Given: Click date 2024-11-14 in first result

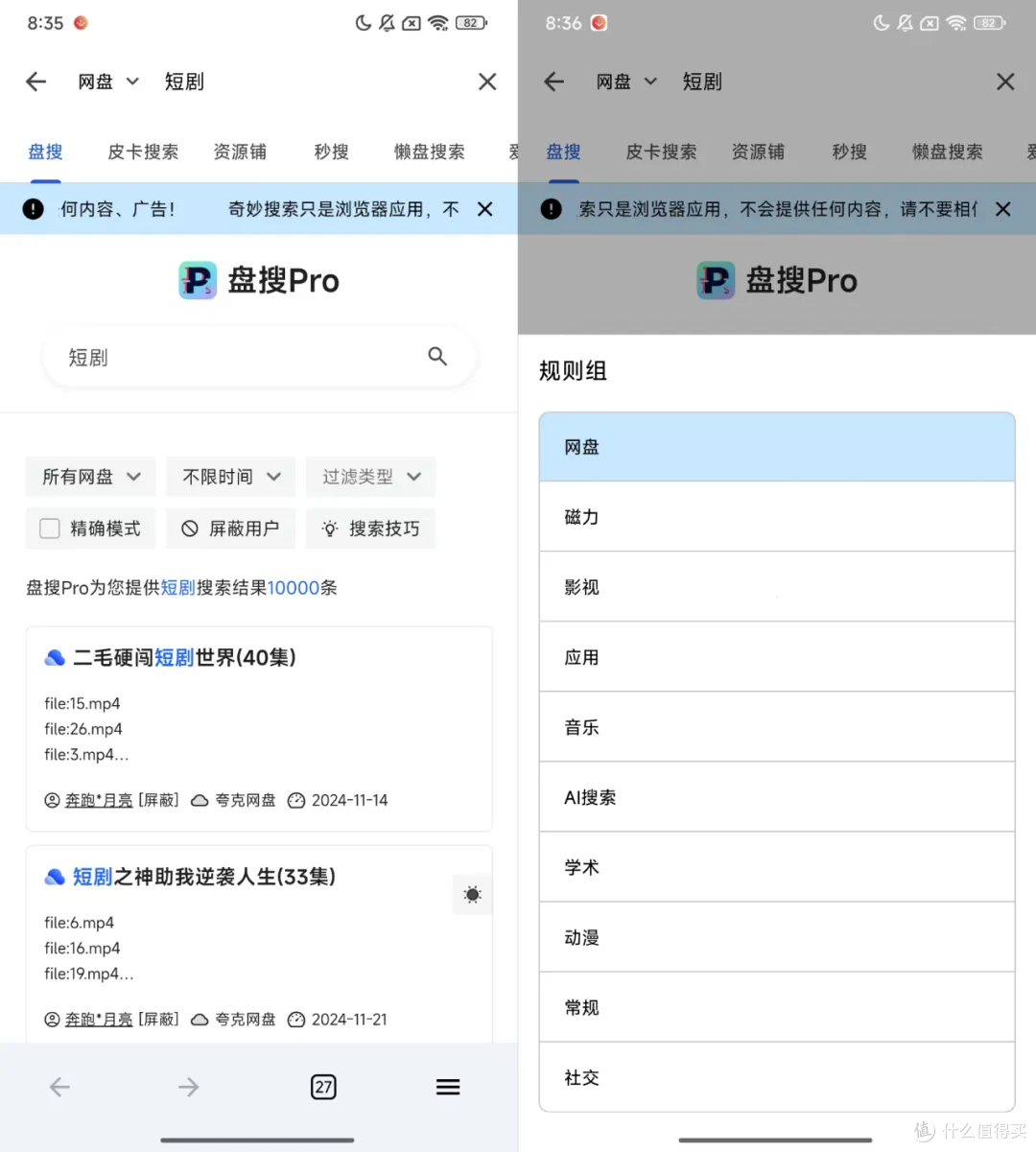Looking at the screenshot, I should [x=349, y=800].
